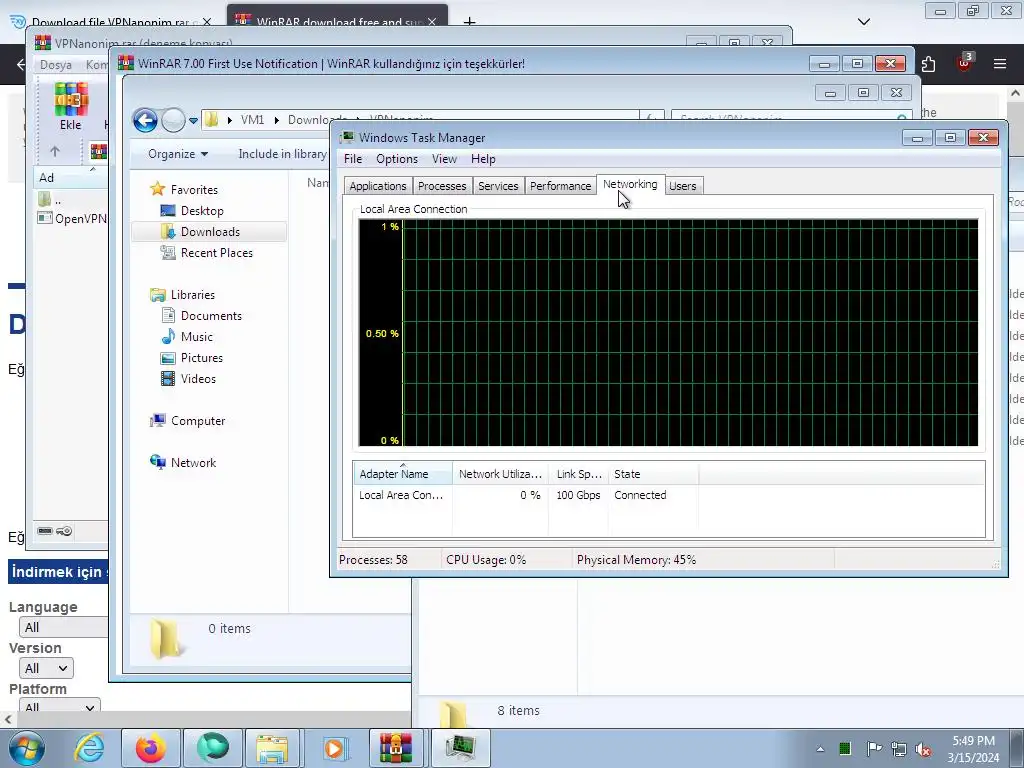Click the 100 Gbps link speed value
The image size is (1024, 768).
tap(578, 495)
